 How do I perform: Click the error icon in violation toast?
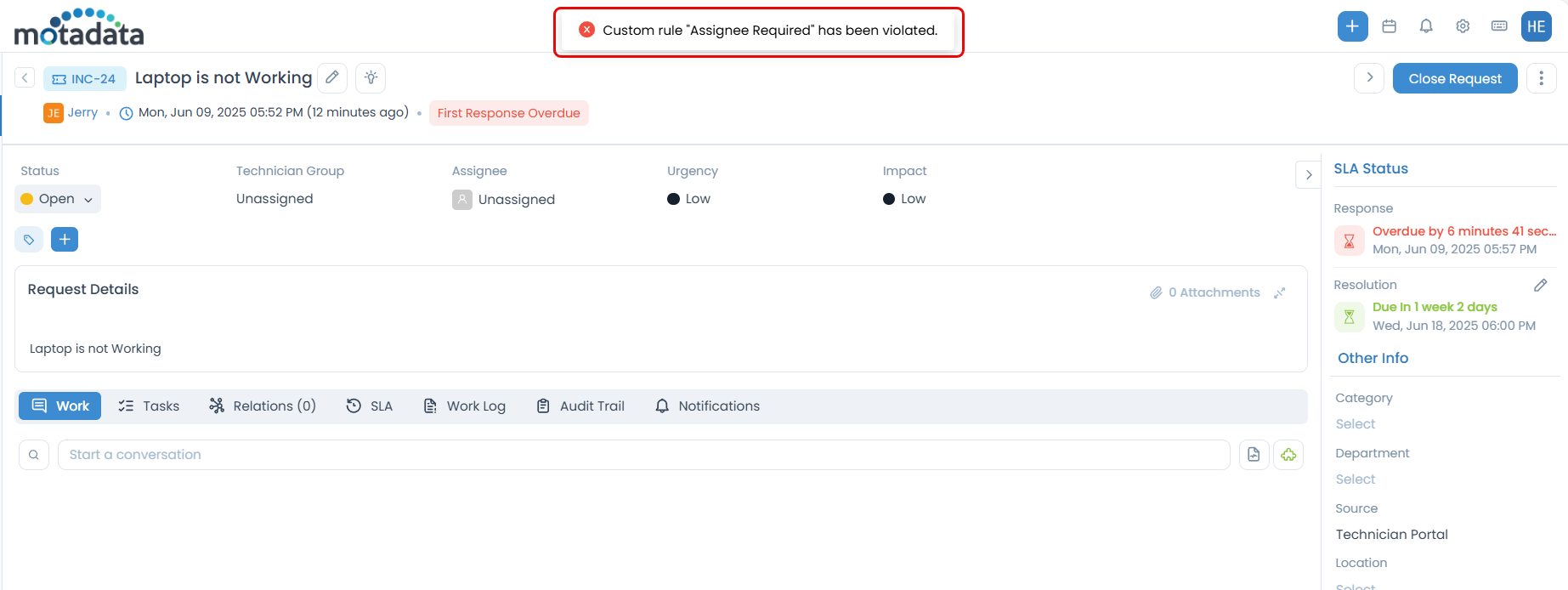[586, 30]
